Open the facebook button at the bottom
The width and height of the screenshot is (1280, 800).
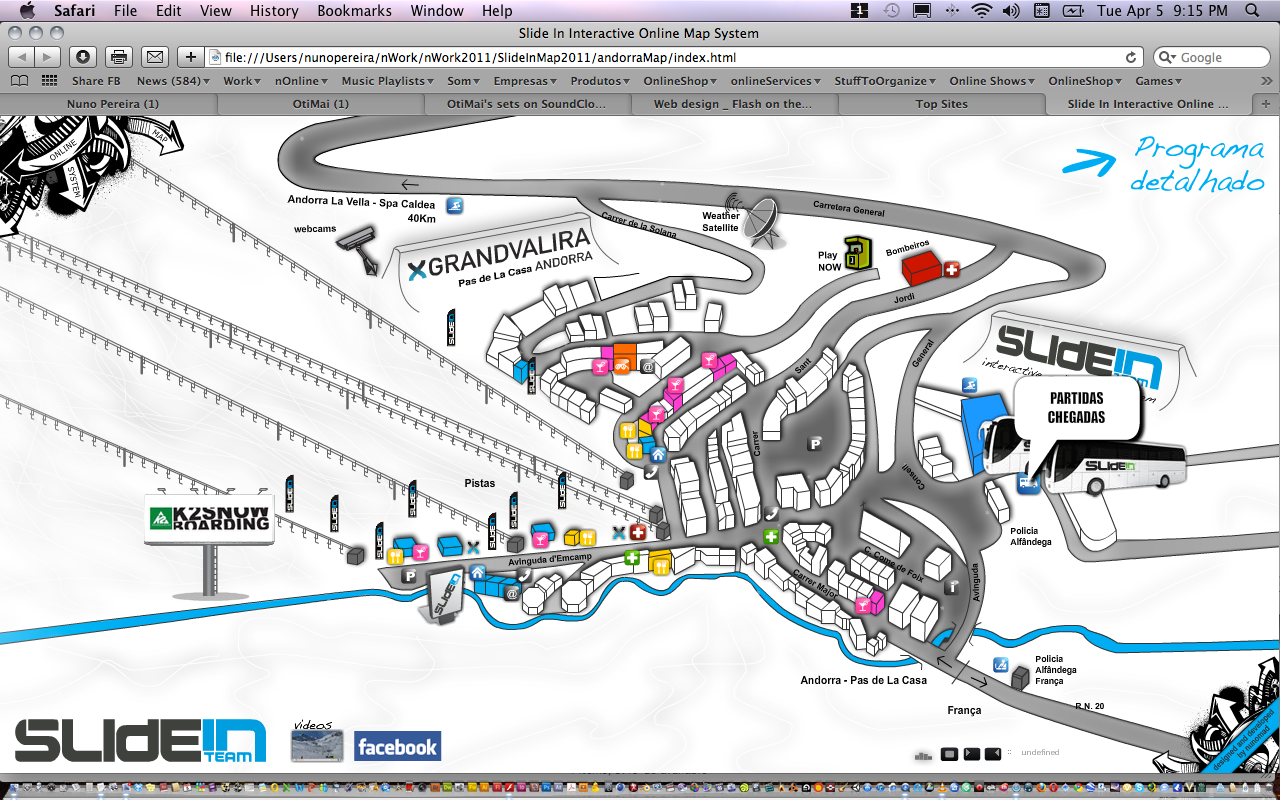(x=397, y=747)
